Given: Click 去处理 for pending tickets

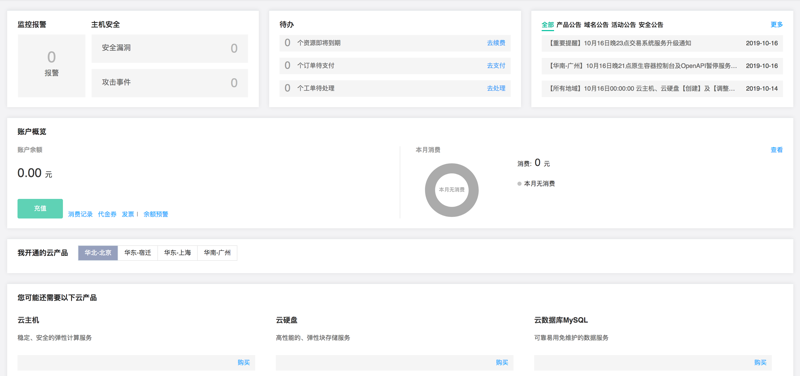Looking at the screenshot, I should [x=496, y=88].
